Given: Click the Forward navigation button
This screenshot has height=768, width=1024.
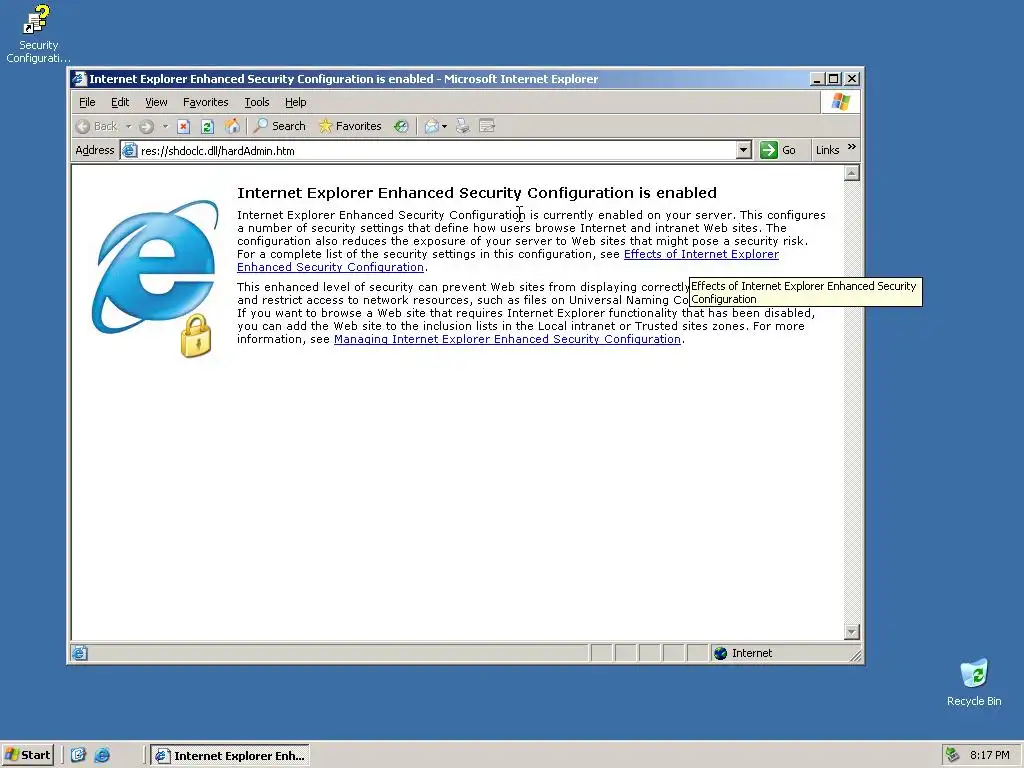Looking at the screenshot, I should click(x=146, y=126).
